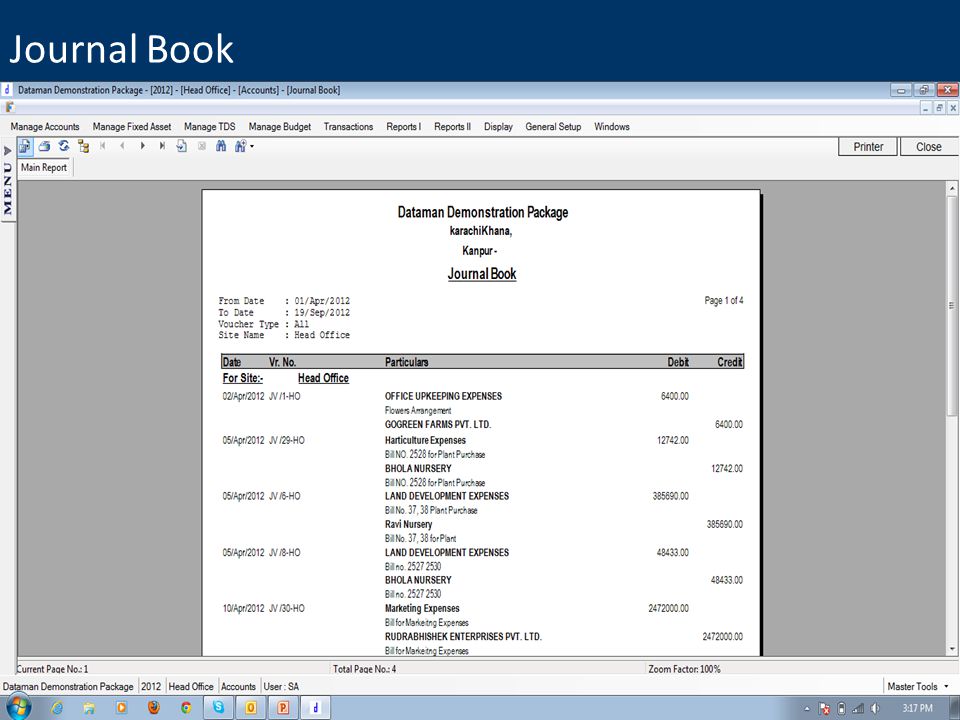Go to First Page toolbar arrow

pyautogui.click(x=103, y=146)
